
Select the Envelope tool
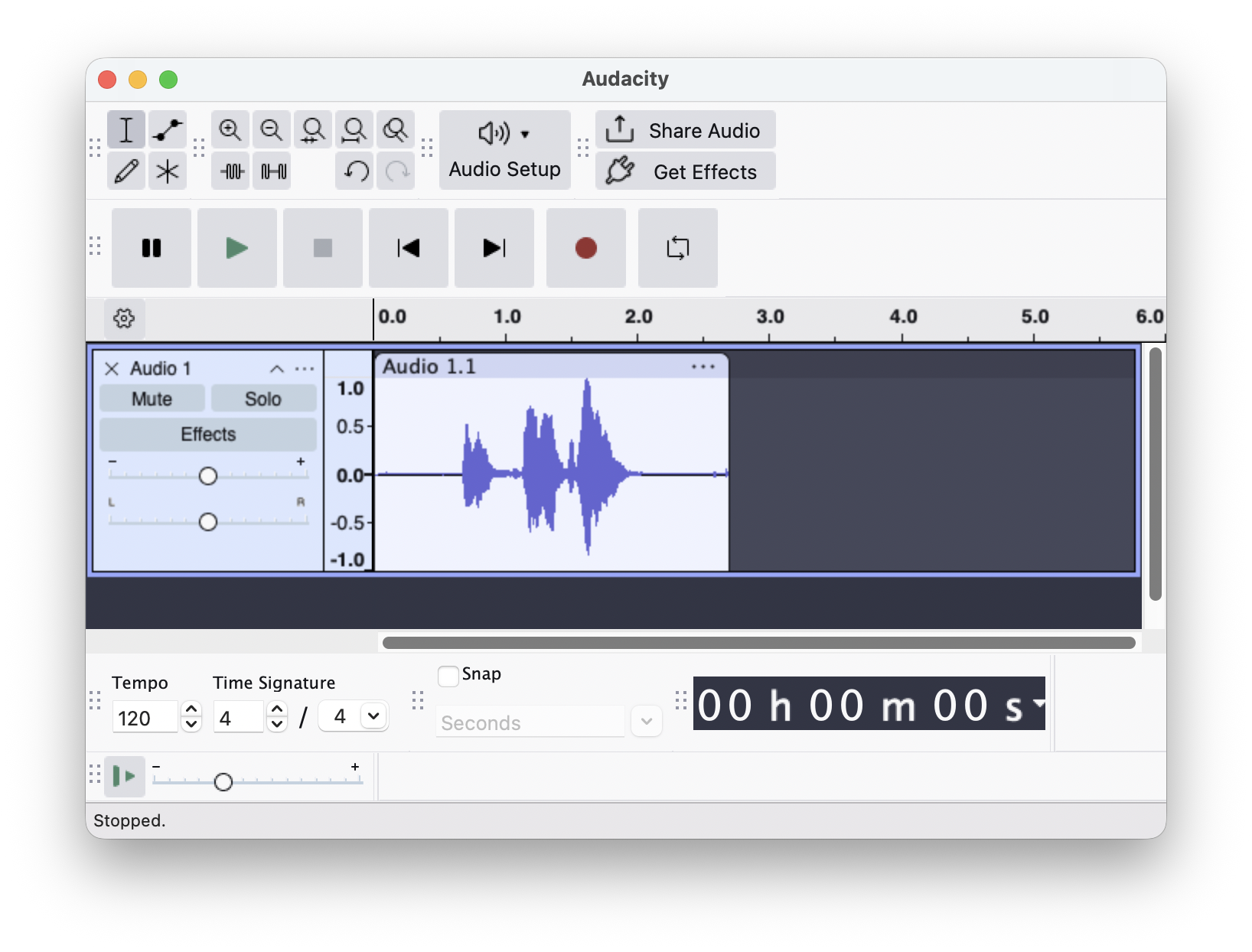(x=168, y=130)
